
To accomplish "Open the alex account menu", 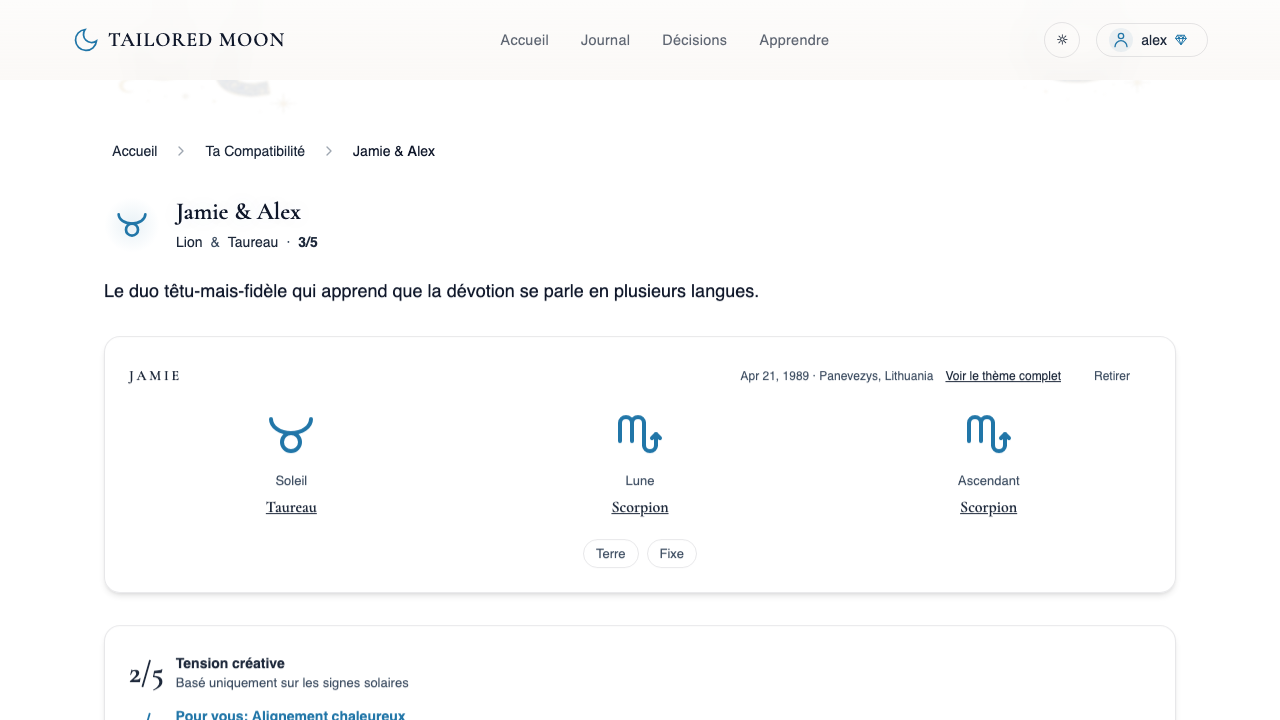I will [1152, 40].
